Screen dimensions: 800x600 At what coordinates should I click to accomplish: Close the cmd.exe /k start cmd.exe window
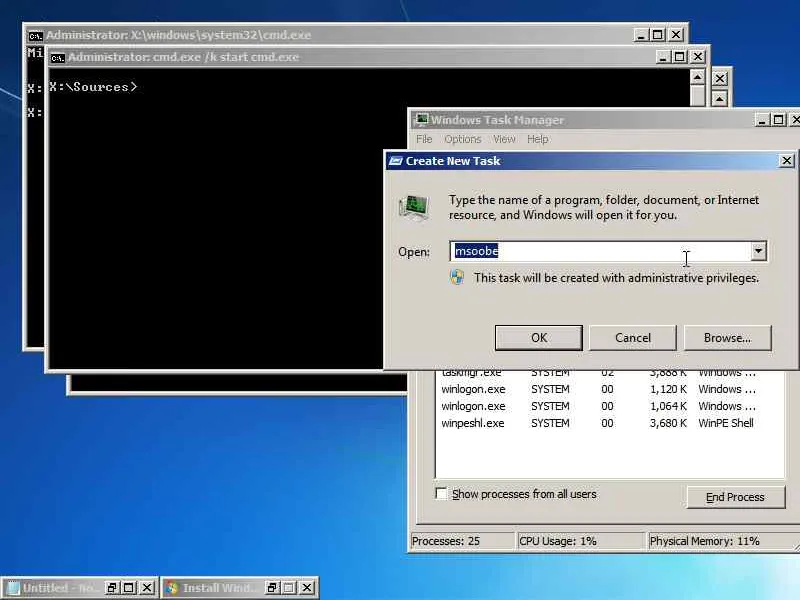[x=697, y=57]
